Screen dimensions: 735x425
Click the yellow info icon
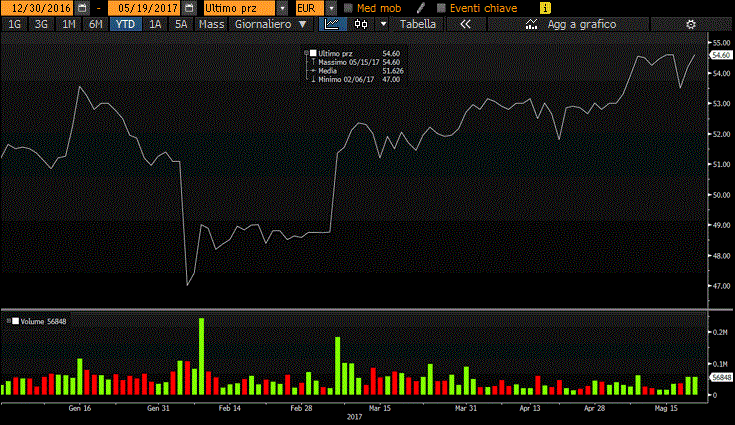pyautogui.click(x=544, y=7)
